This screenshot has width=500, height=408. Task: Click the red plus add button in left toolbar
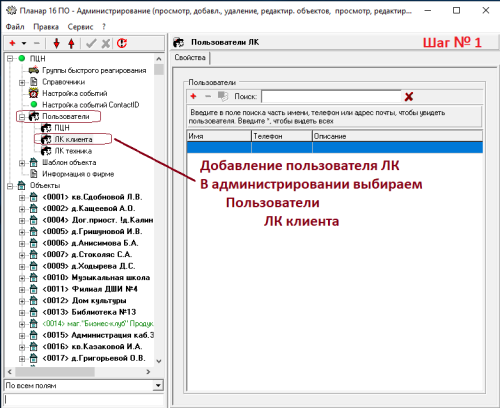coord(12,43)
